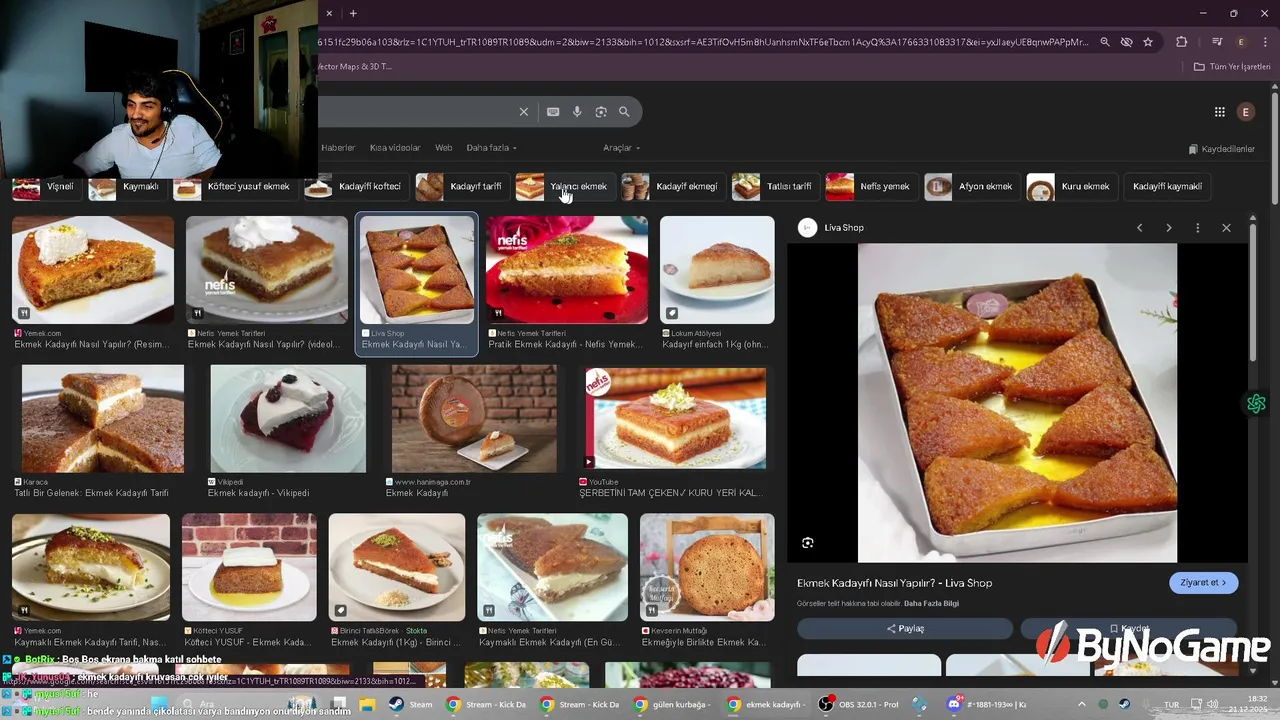Search by image with Google Lens icon
This screenshot has width=1280, height=720.
[601, 112]
